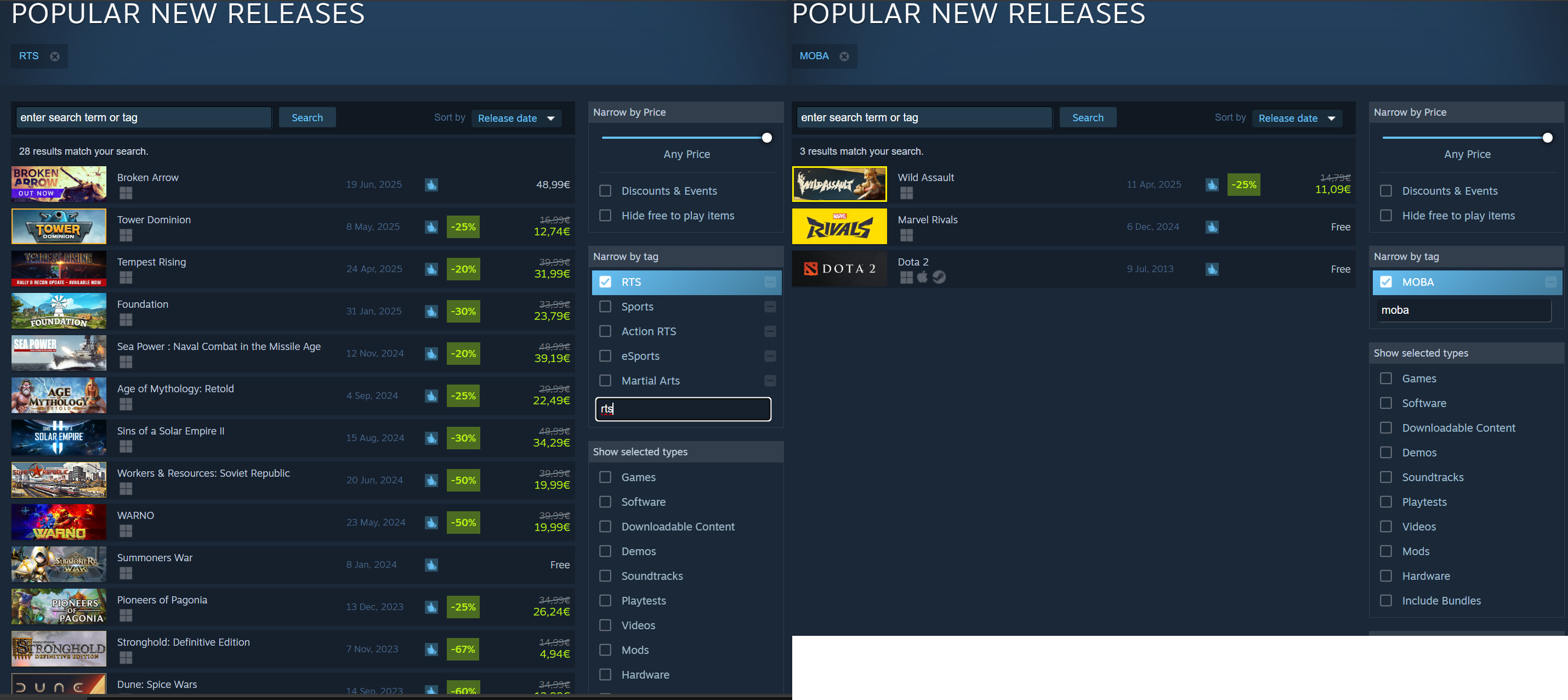Open the Broken Arrow game title
The image size is (1568, 700).
point(148,177)
